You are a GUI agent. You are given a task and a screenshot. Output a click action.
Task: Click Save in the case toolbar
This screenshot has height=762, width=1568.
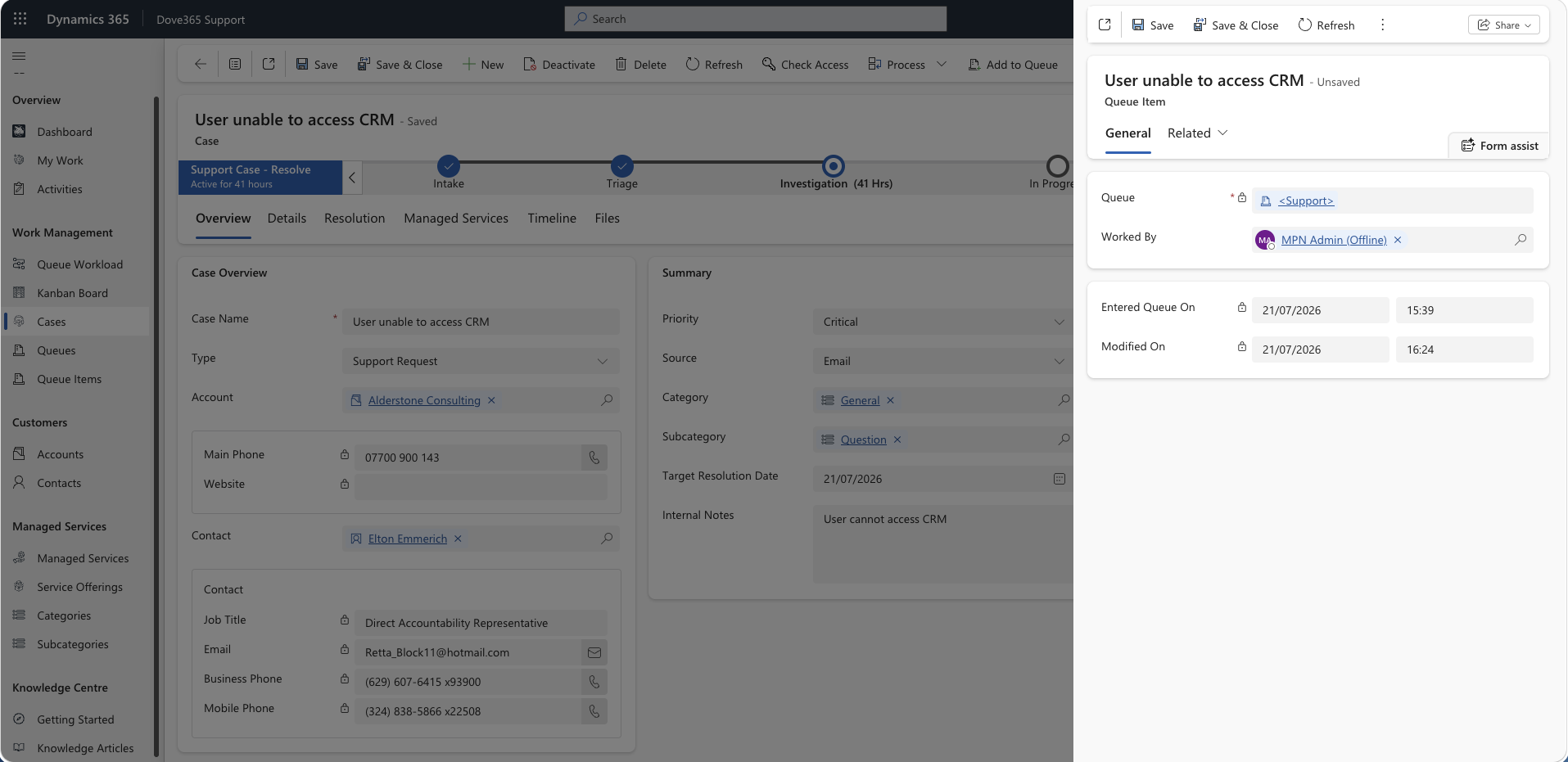click(x=317, y=65)
